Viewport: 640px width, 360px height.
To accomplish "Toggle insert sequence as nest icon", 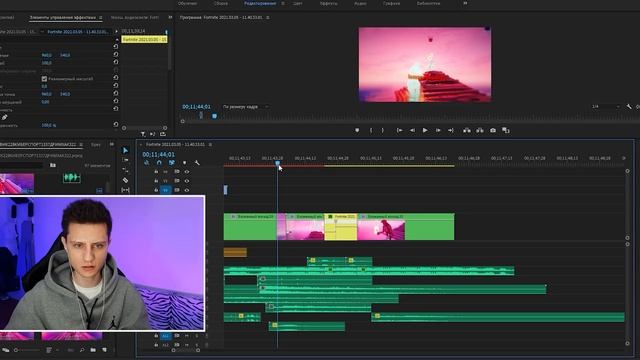I will tap(146, 163).
